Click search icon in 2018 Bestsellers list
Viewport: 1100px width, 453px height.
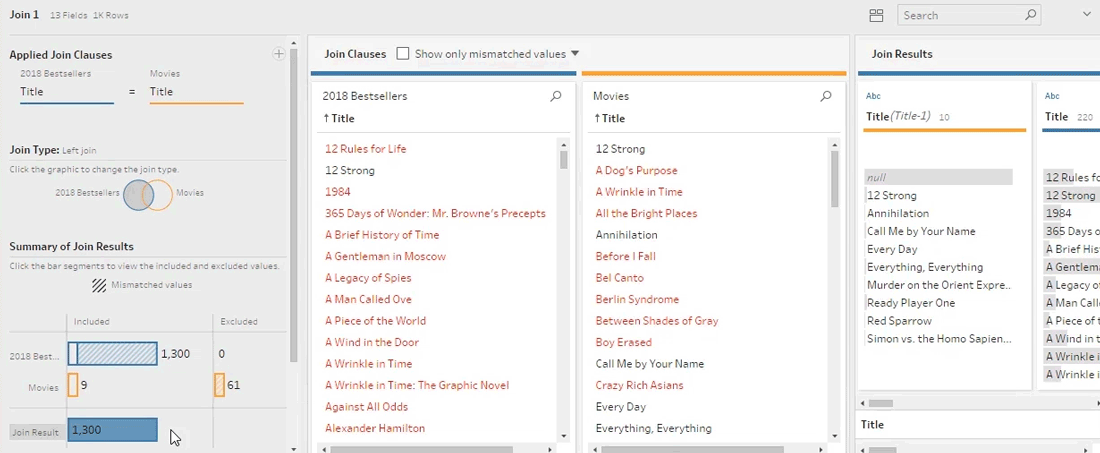(556, 97)
